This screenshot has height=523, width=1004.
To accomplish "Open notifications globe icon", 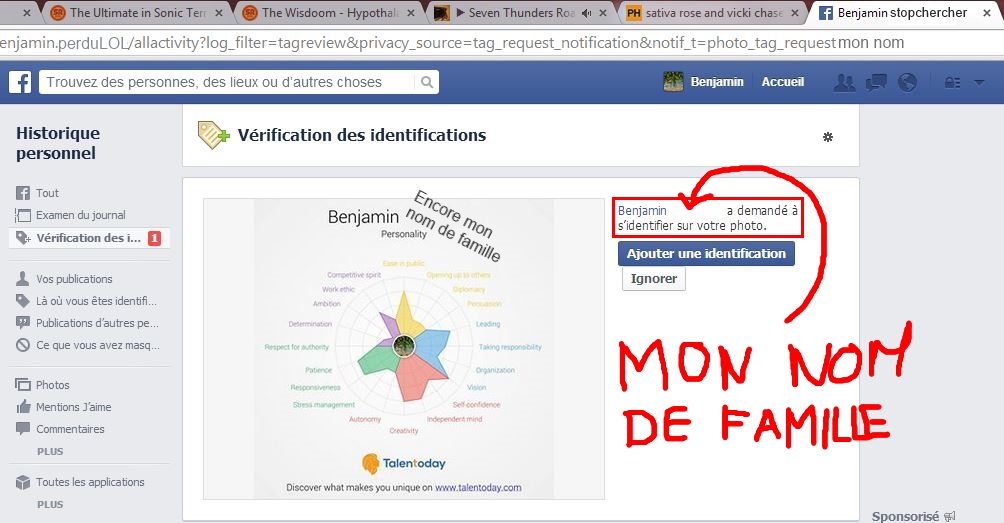I will [907, 83].
